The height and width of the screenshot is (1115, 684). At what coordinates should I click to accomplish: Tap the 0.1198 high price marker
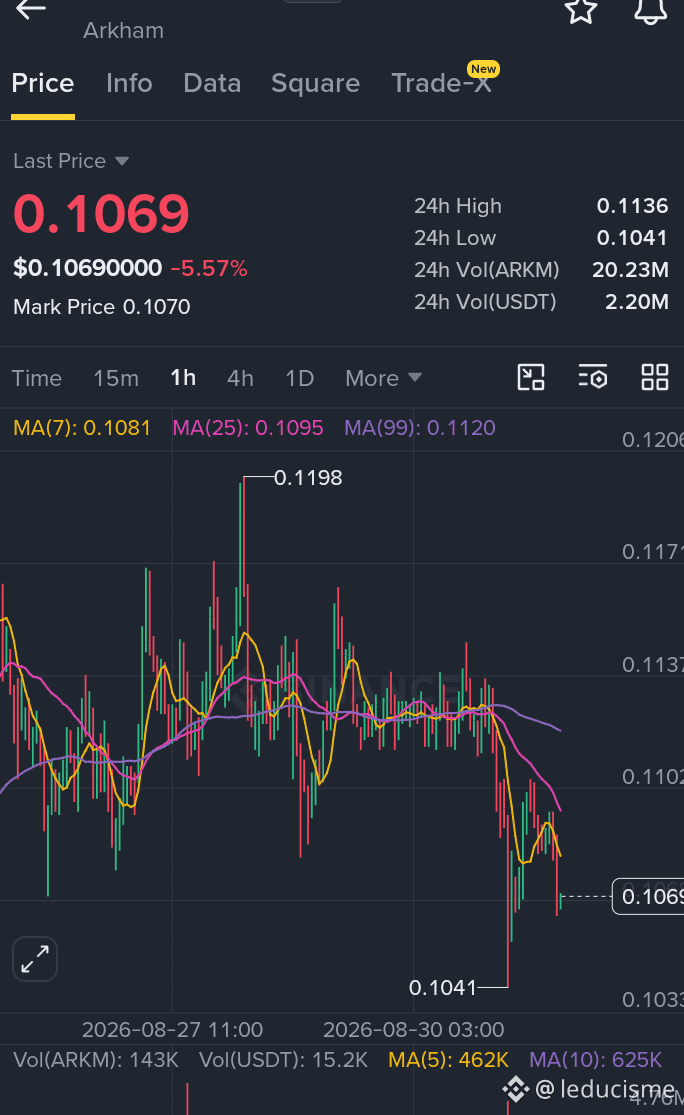308,478
